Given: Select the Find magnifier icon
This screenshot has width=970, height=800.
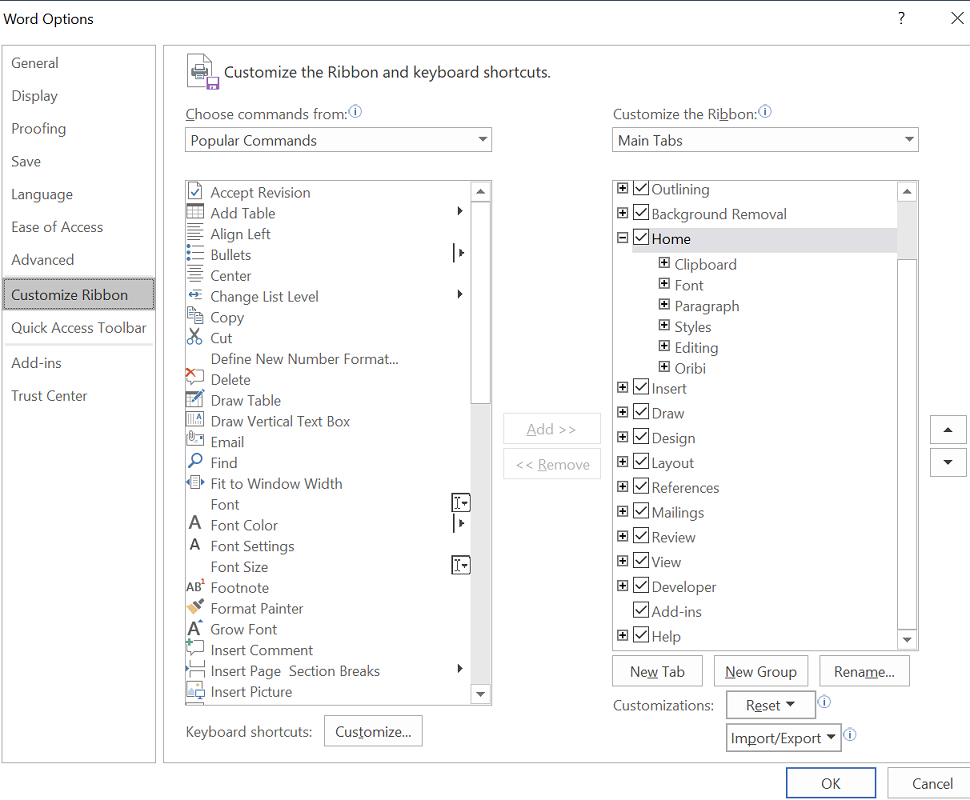Looking at the screenshot, I should tap(195, 462).
